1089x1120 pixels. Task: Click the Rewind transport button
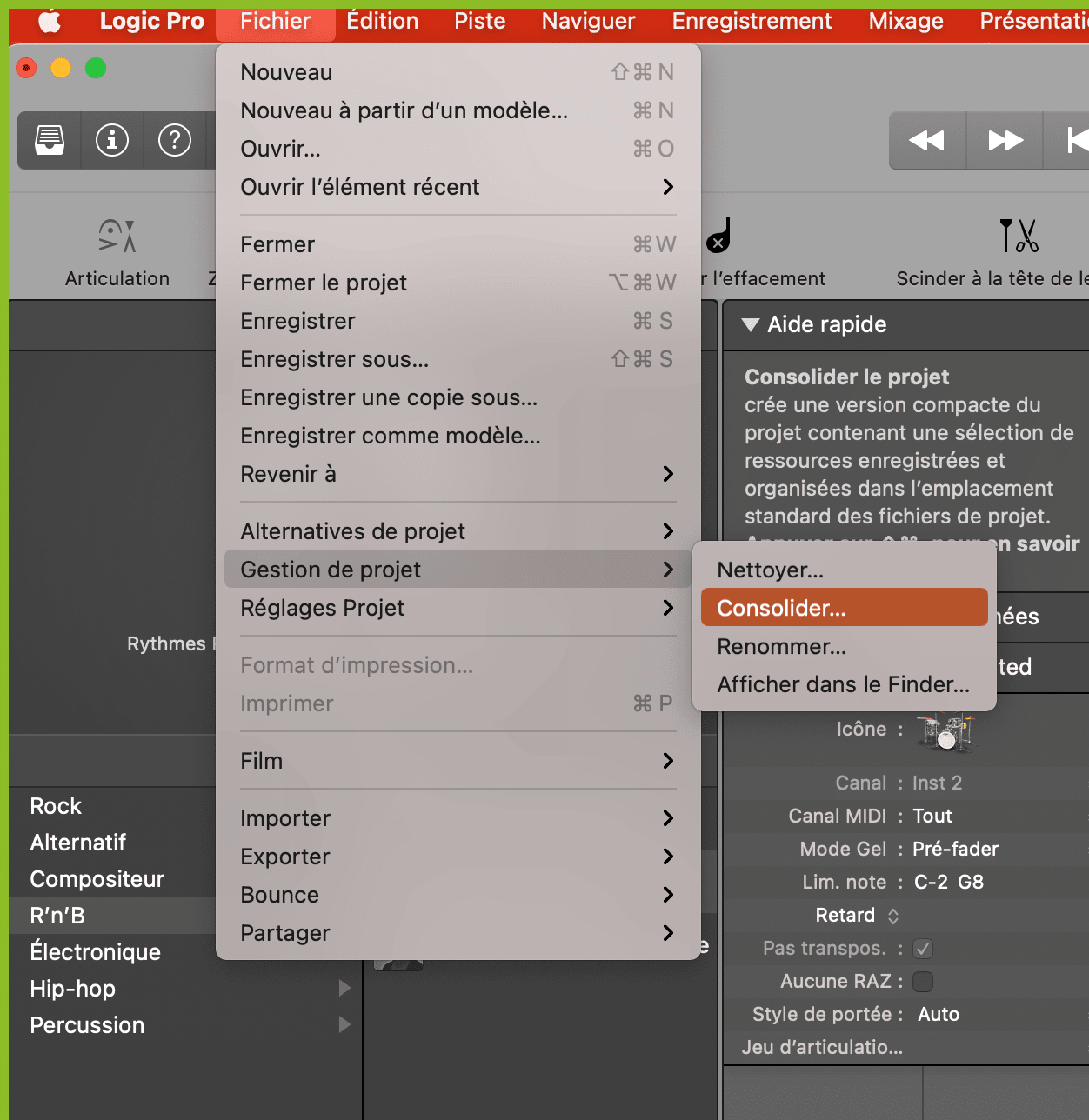point(927,140)
